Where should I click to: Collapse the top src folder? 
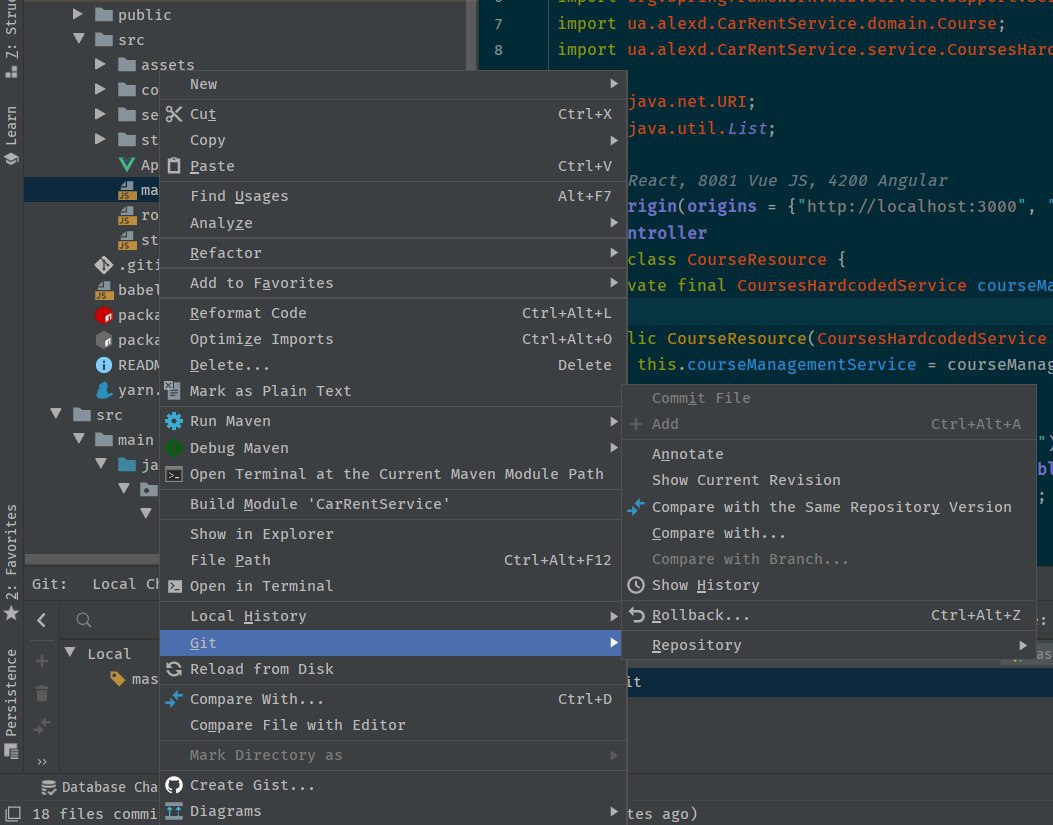coord(79,40)
